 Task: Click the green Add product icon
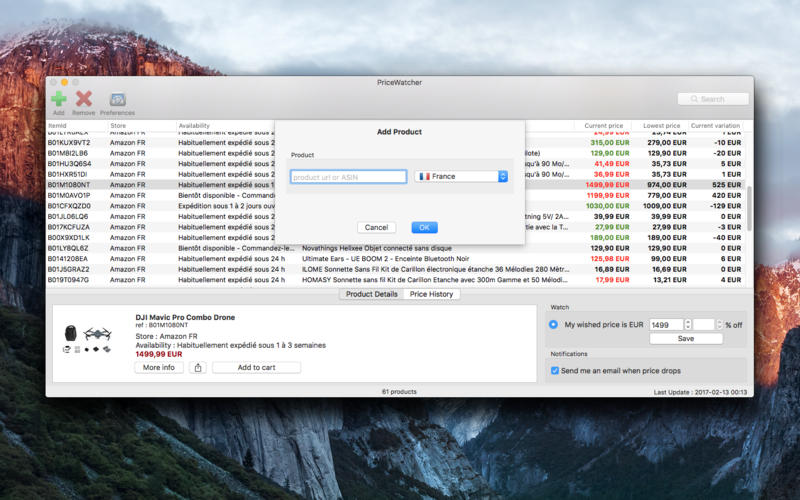[59, 99]
